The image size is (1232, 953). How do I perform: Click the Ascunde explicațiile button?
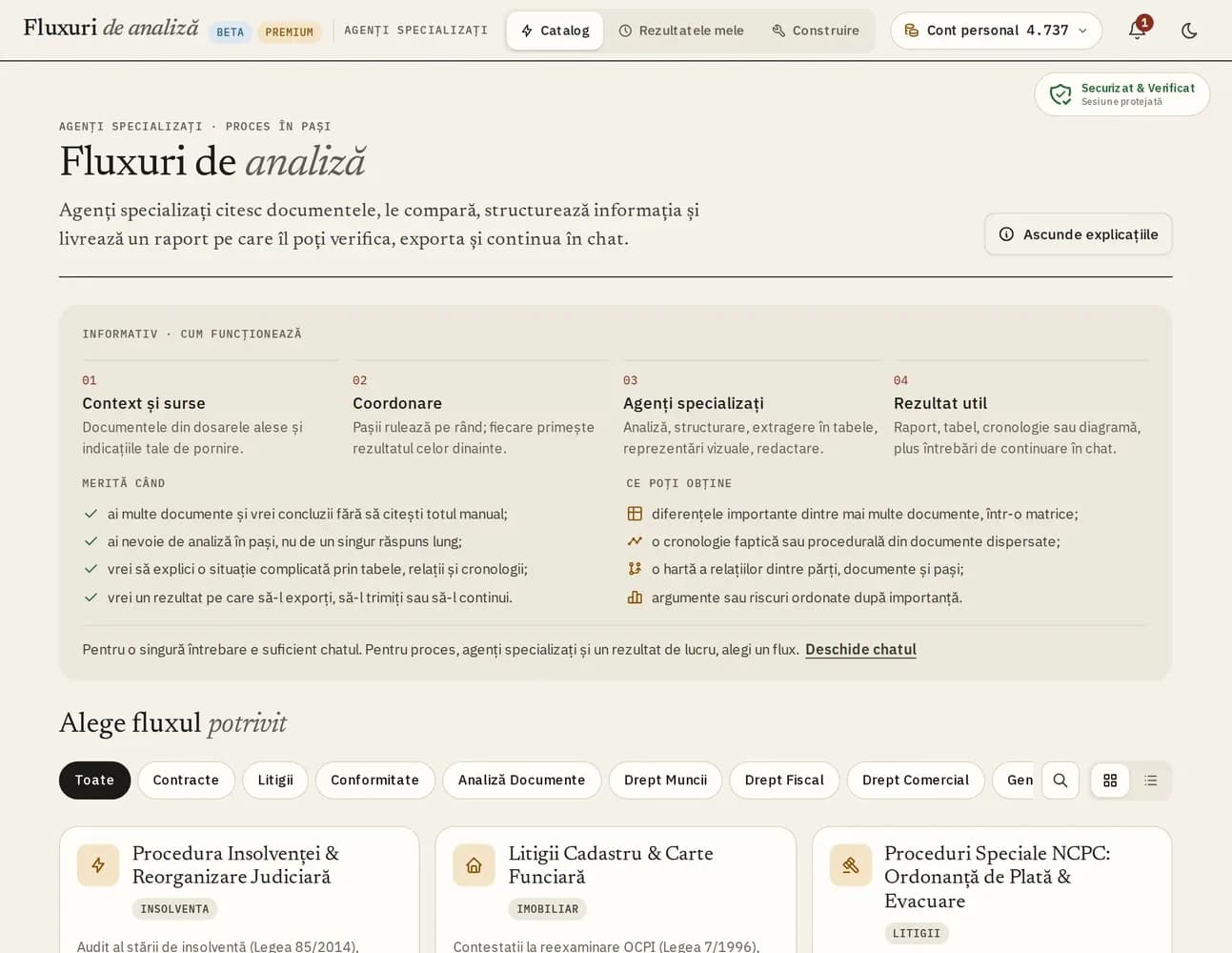[1078, 234]
